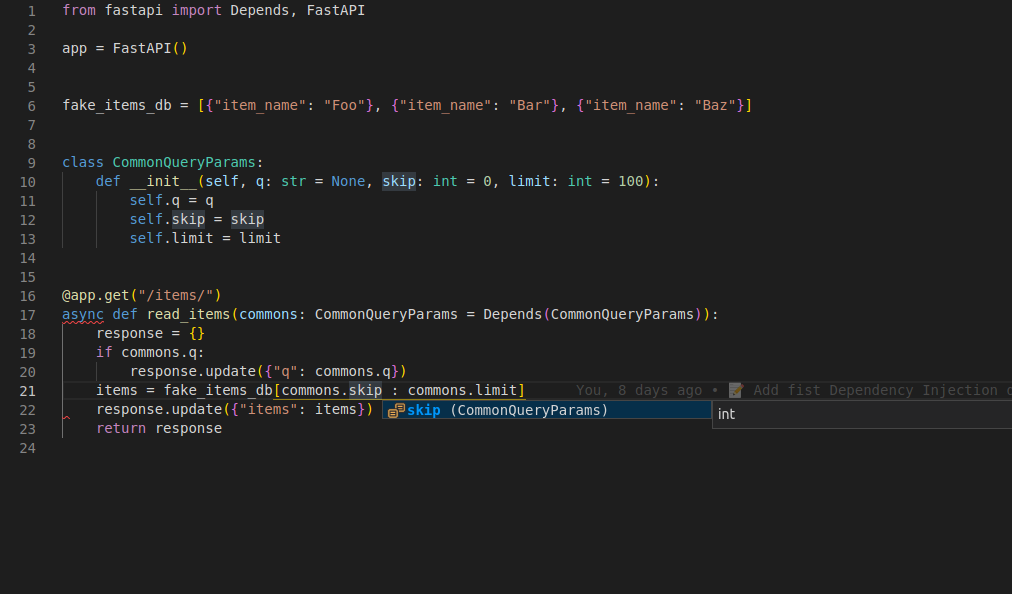Click the "You, 8 days ago" blame text

tap(638, 390)
